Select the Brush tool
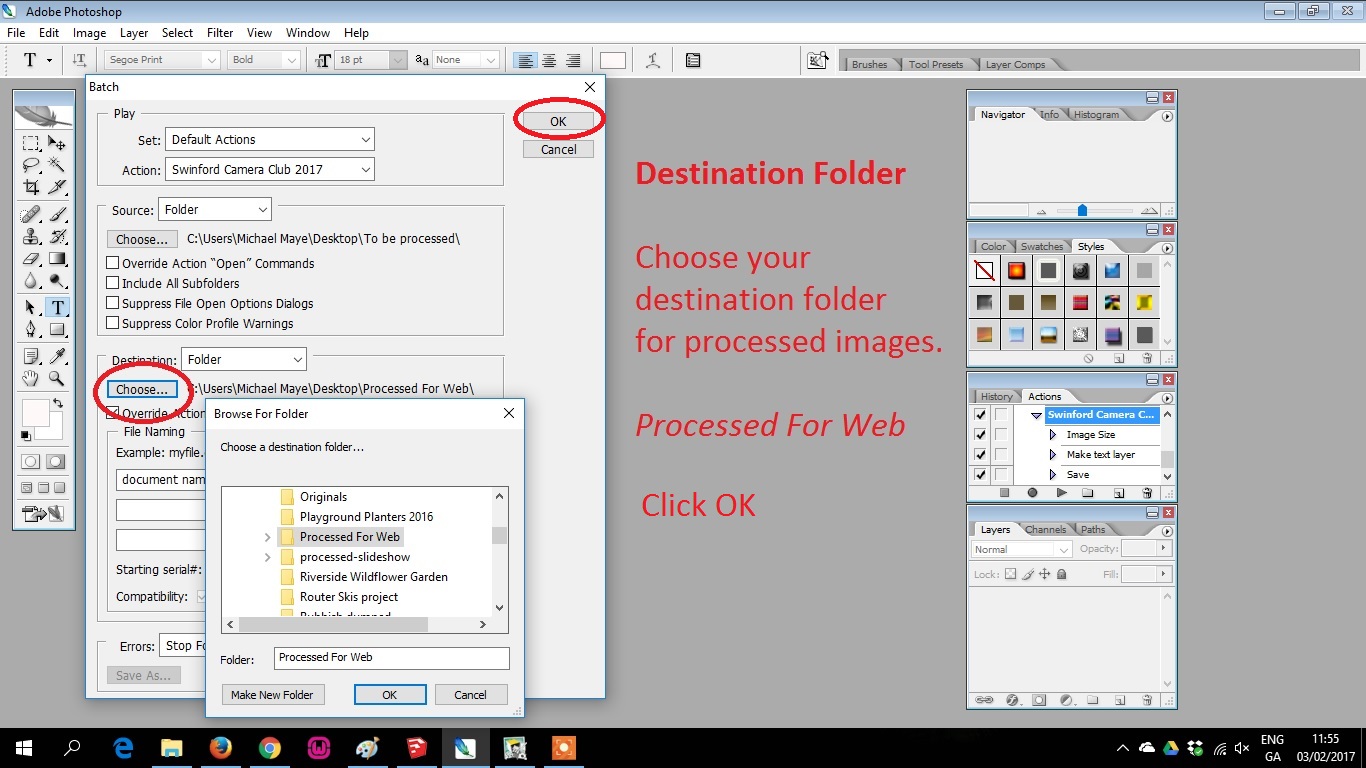 pyautogui.click(x=57, y=214)
